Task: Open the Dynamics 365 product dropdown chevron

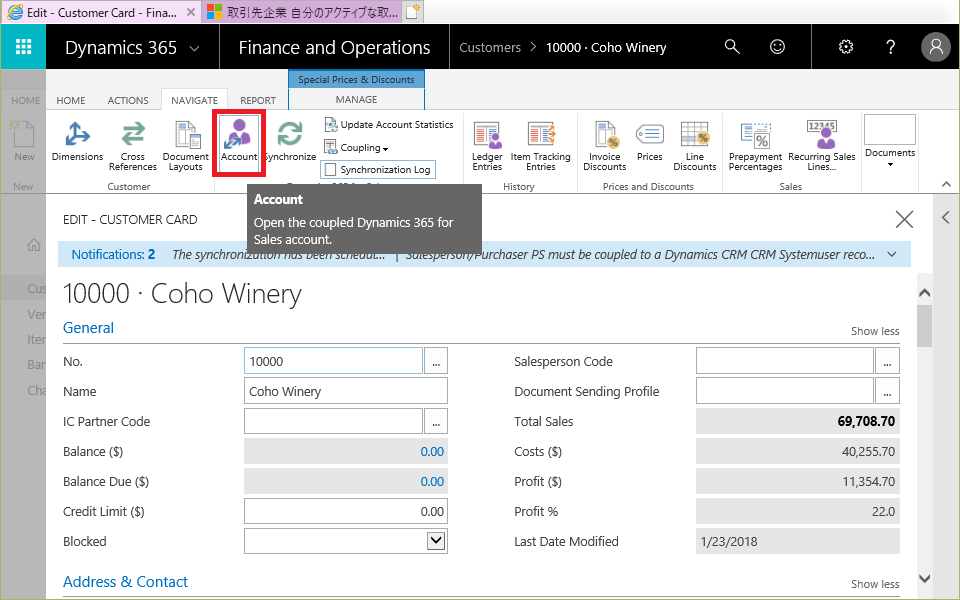Action: (195, 48)
